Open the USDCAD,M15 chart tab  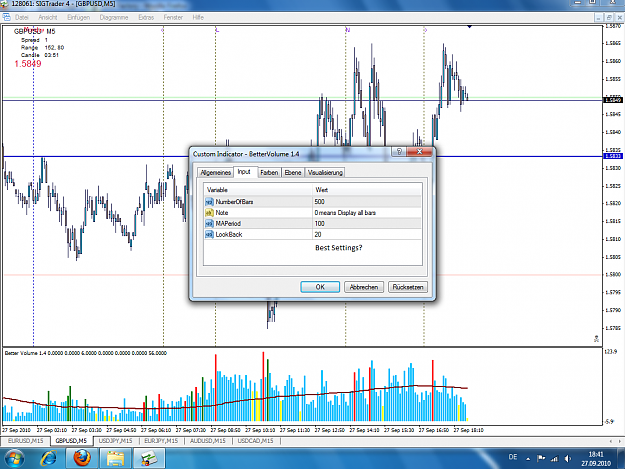(x=255, y=441)
